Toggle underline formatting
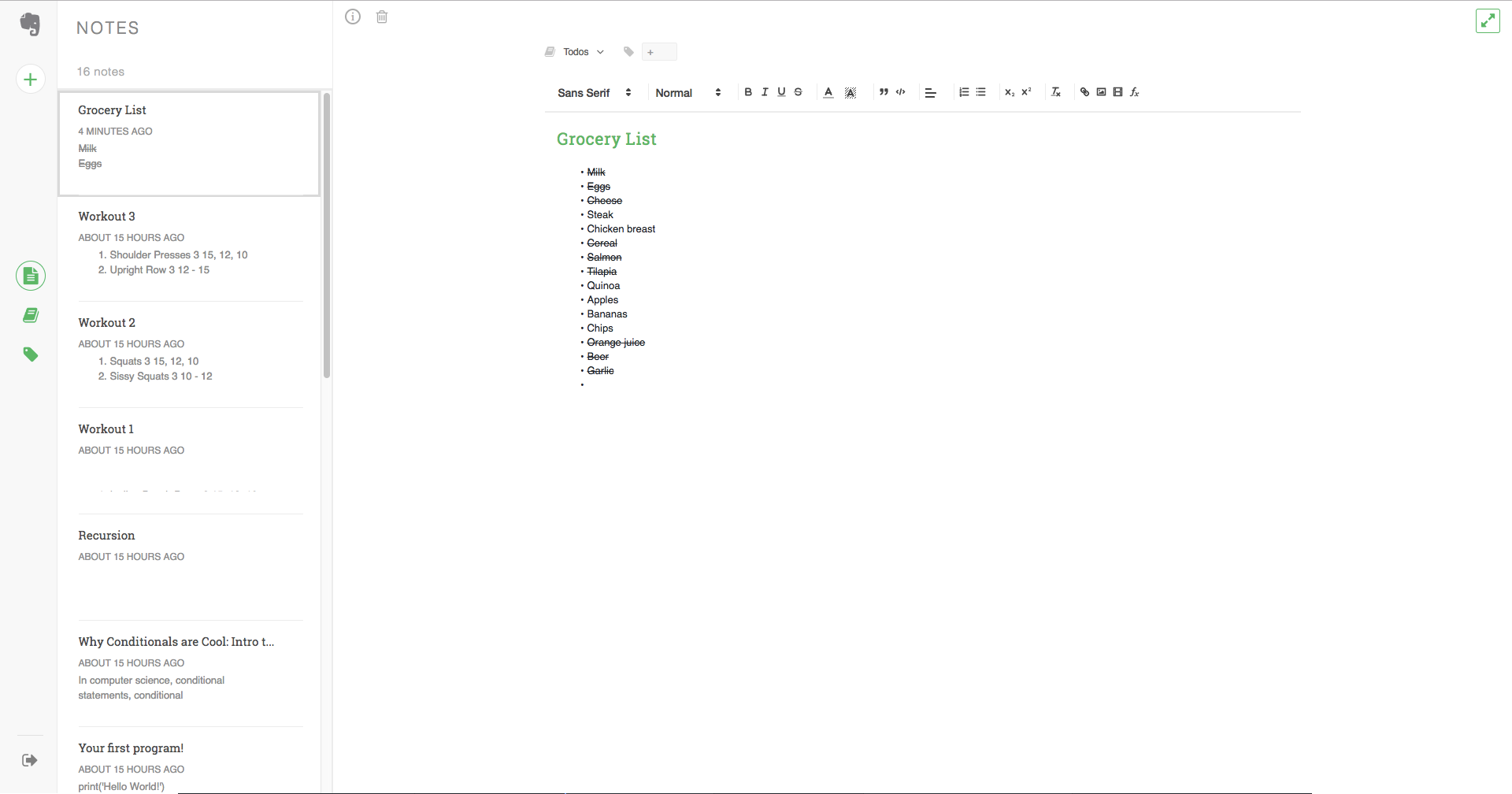 [x=781, y=92]
